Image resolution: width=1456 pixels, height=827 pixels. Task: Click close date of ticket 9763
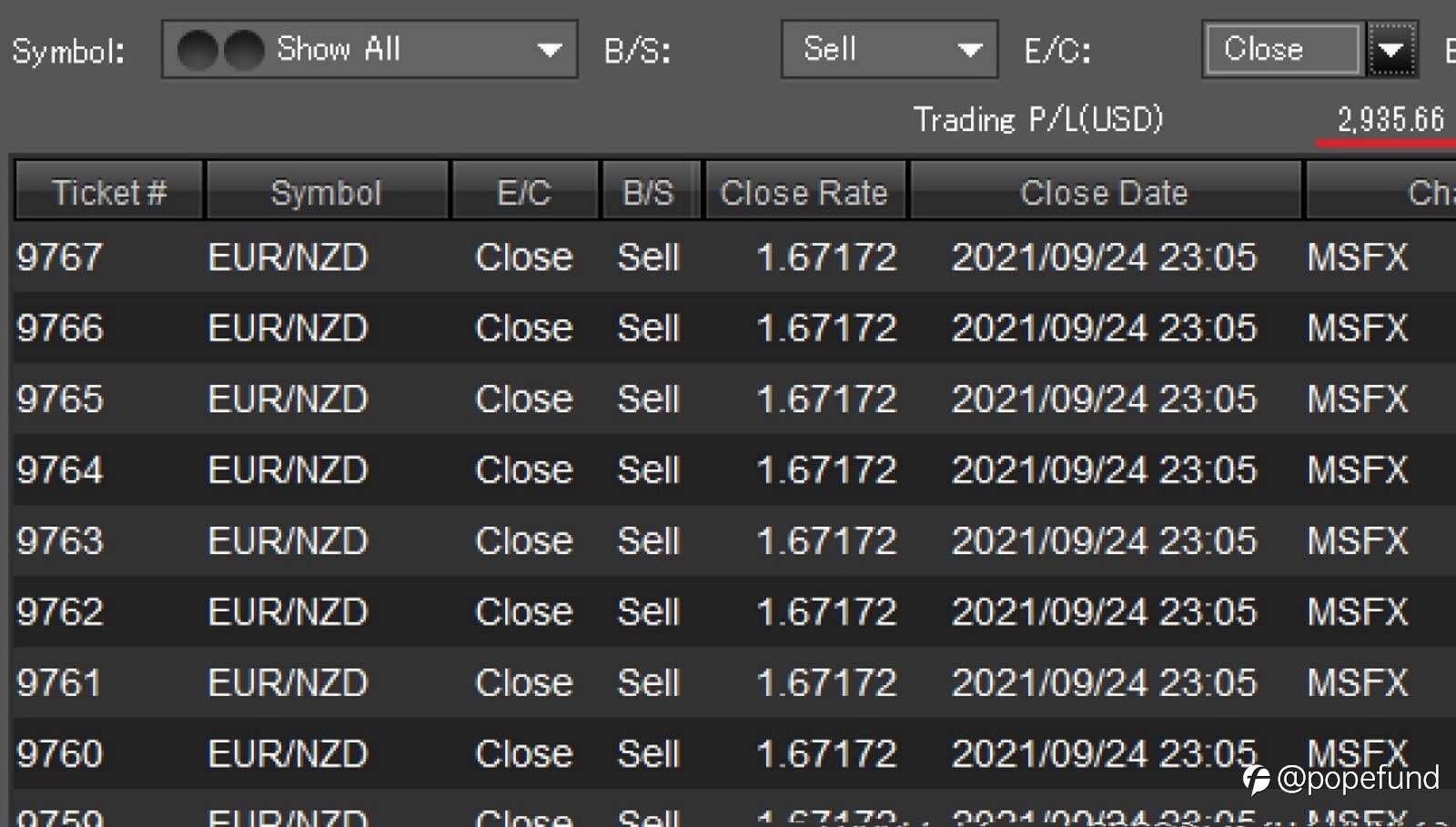coord(1104,541)
